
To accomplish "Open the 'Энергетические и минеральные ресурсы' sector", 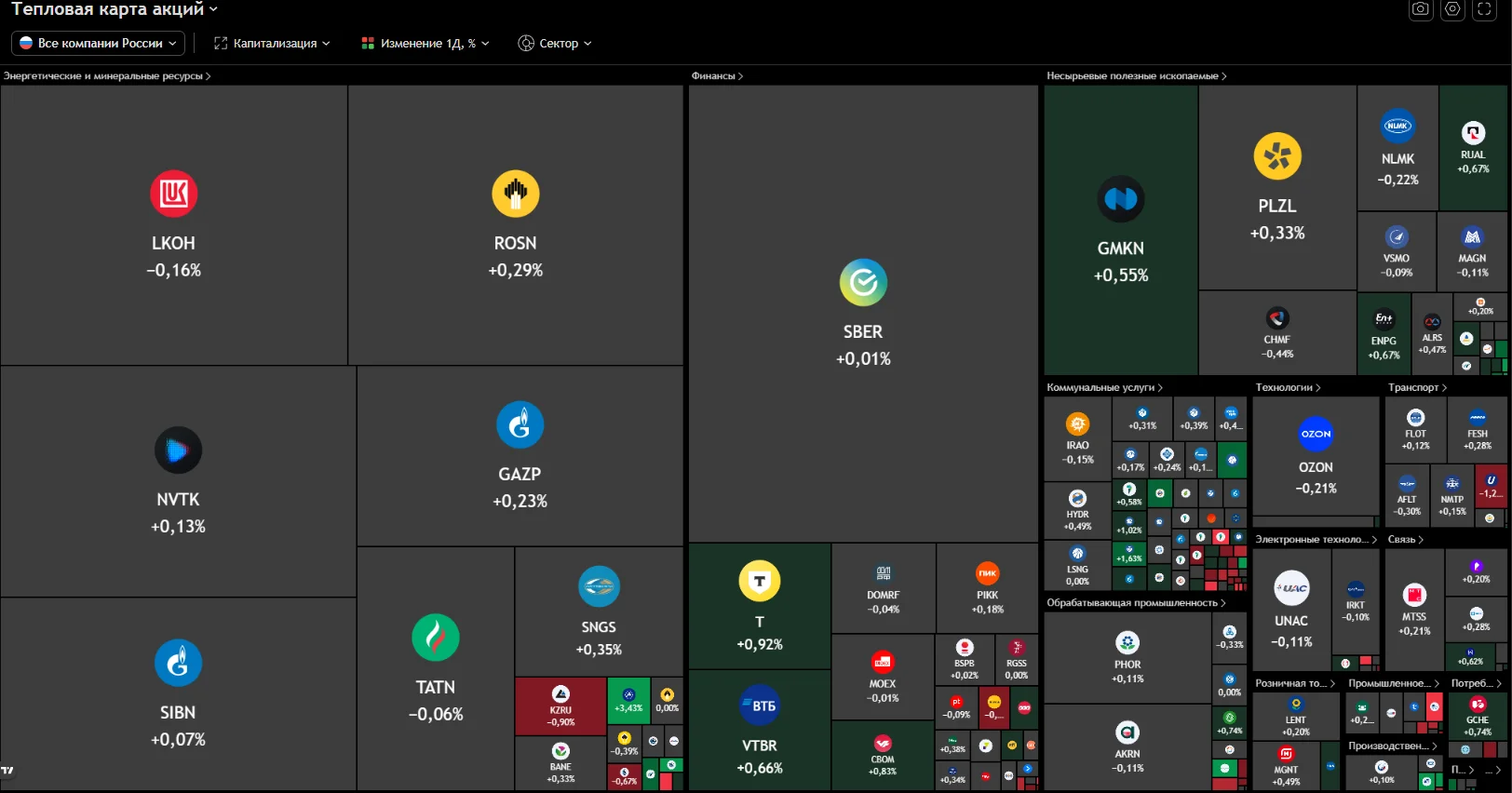I will (107, 76).
